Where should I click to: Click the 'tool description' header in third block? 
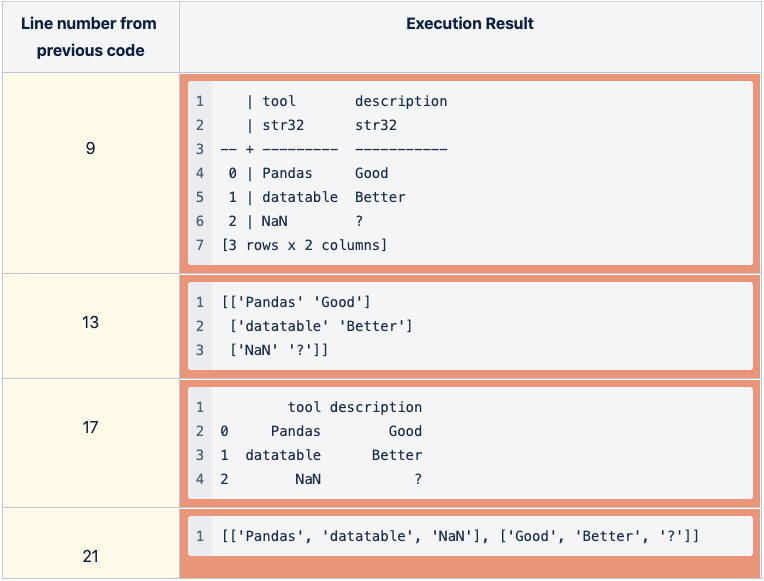point(354,407)
